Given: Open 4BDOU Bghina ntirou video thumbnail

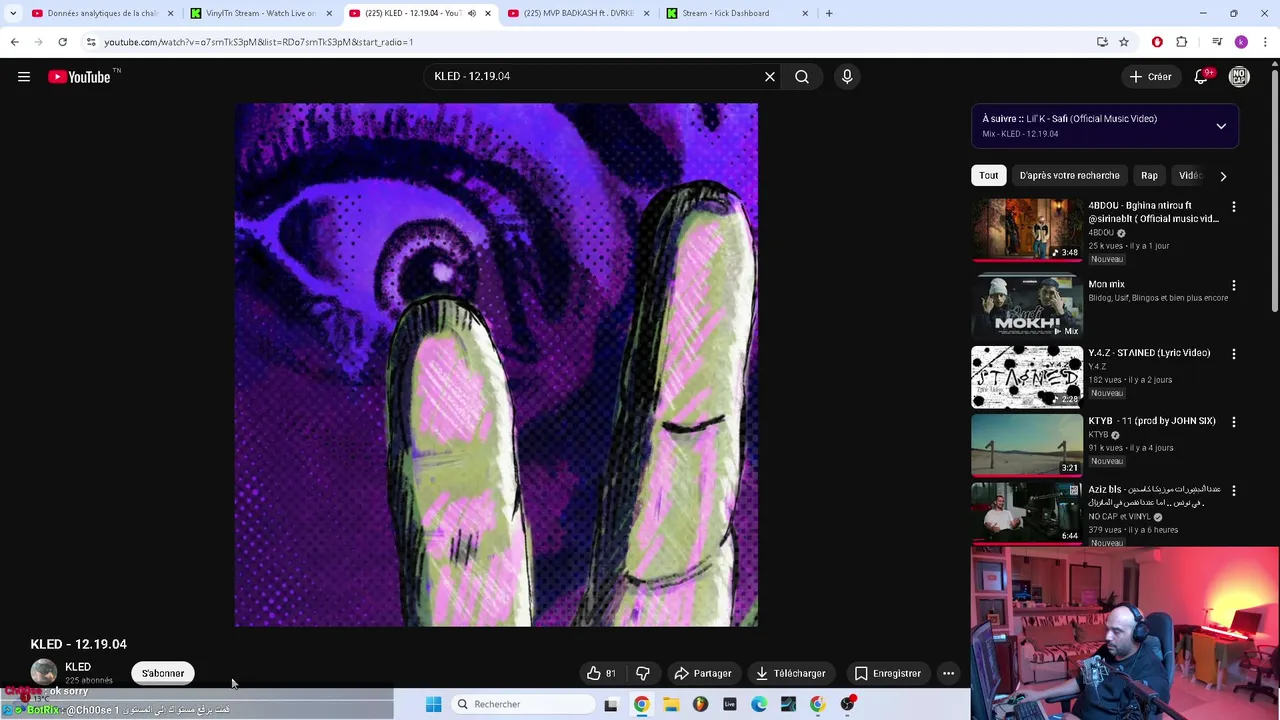Looking at the screenshot, I should 1027,230.
